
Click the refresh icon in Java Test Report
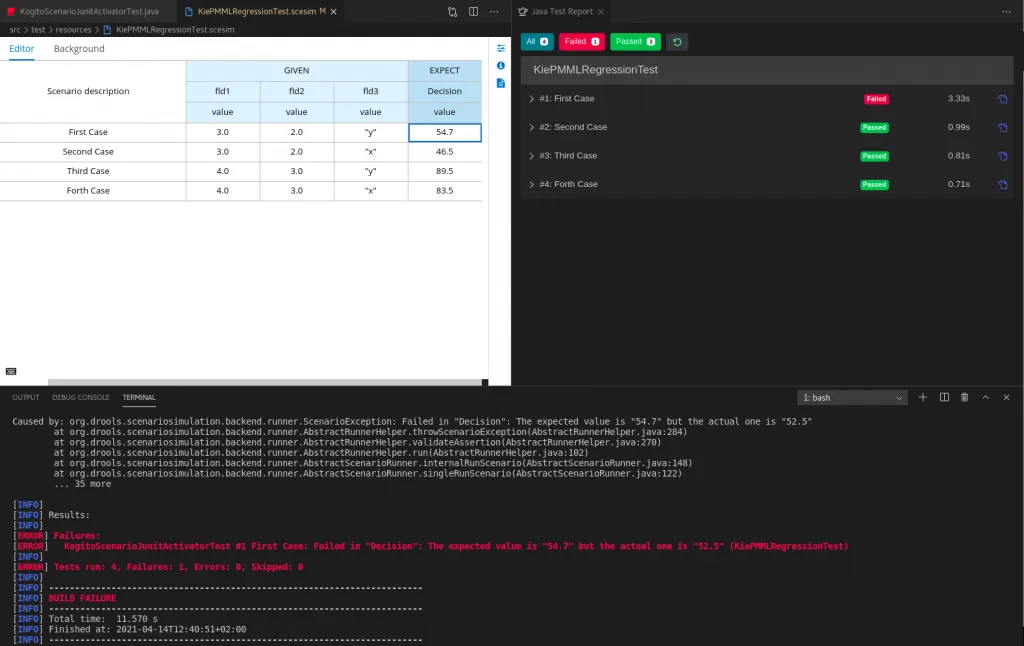coord(677,42)
